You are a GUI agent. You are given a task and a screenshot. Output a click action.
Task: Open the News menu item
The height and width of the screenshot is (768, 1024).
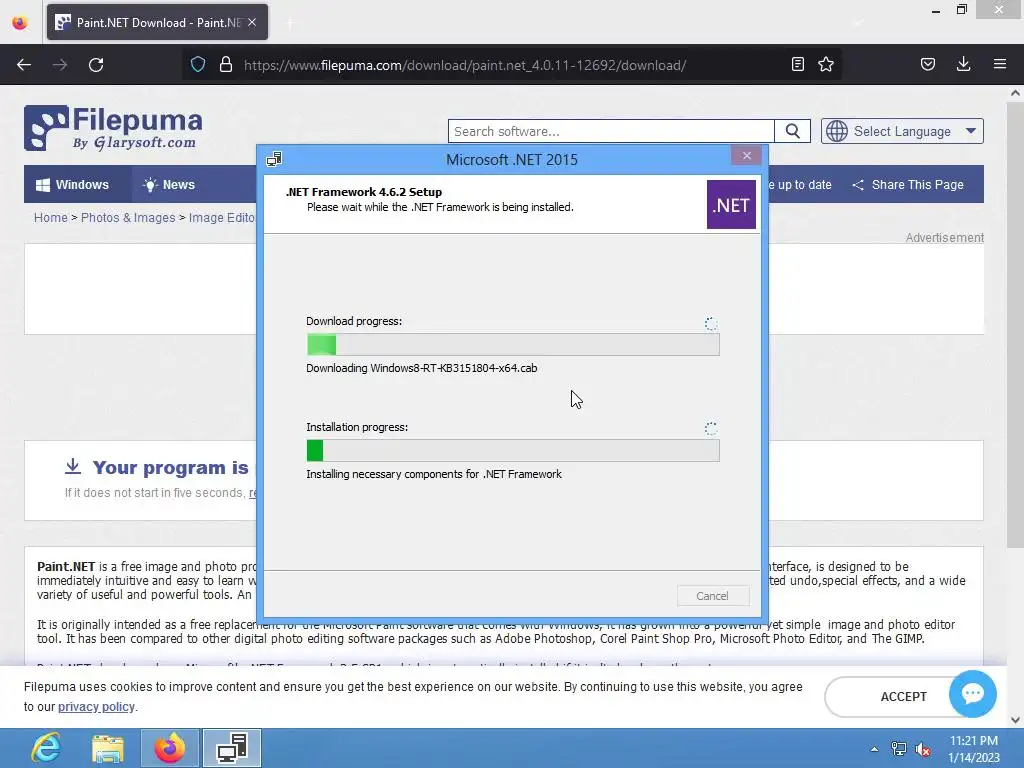click(x=168, y=185)
